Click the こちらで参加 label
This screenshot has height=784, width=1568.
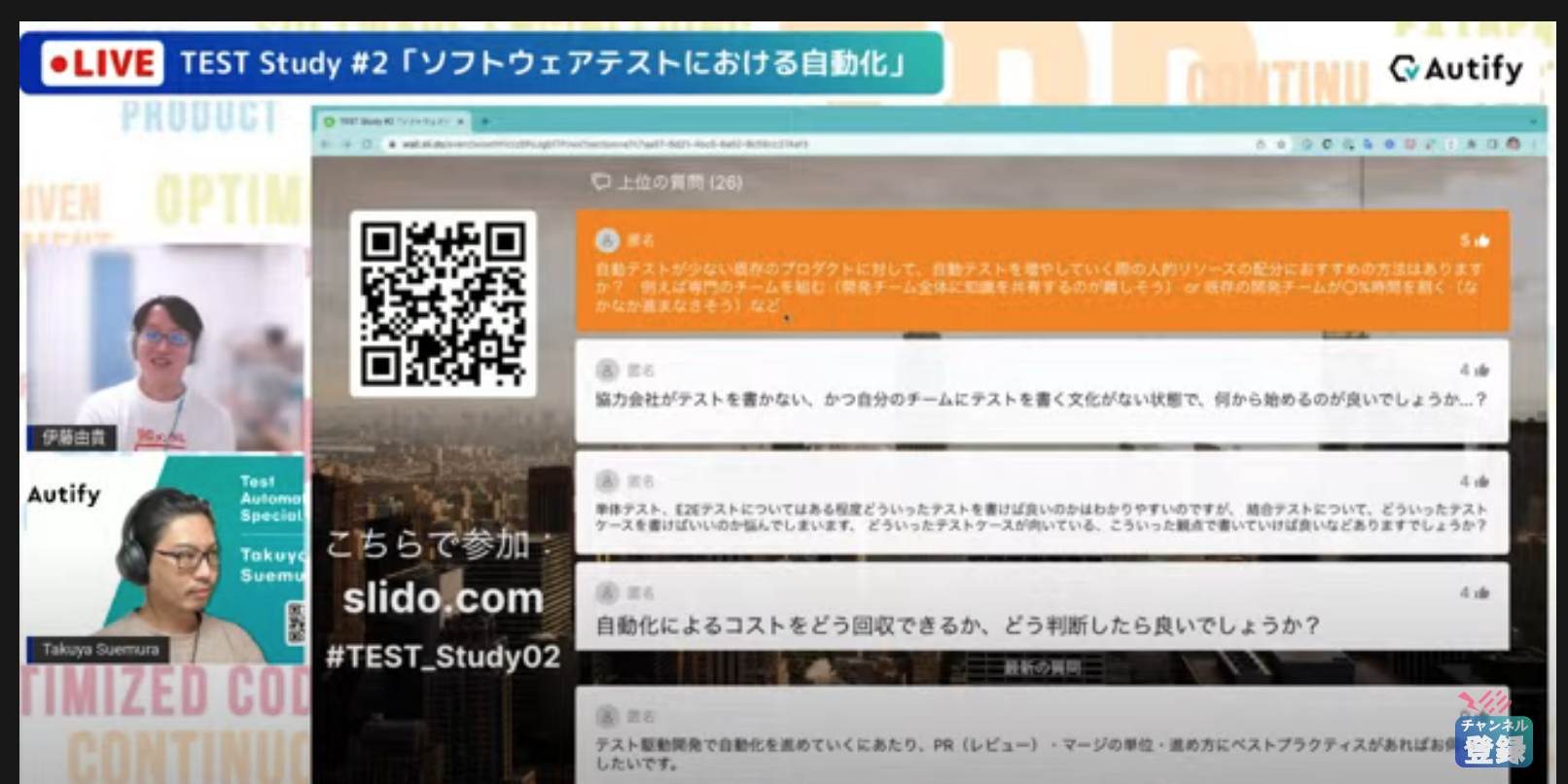point(438,544)
